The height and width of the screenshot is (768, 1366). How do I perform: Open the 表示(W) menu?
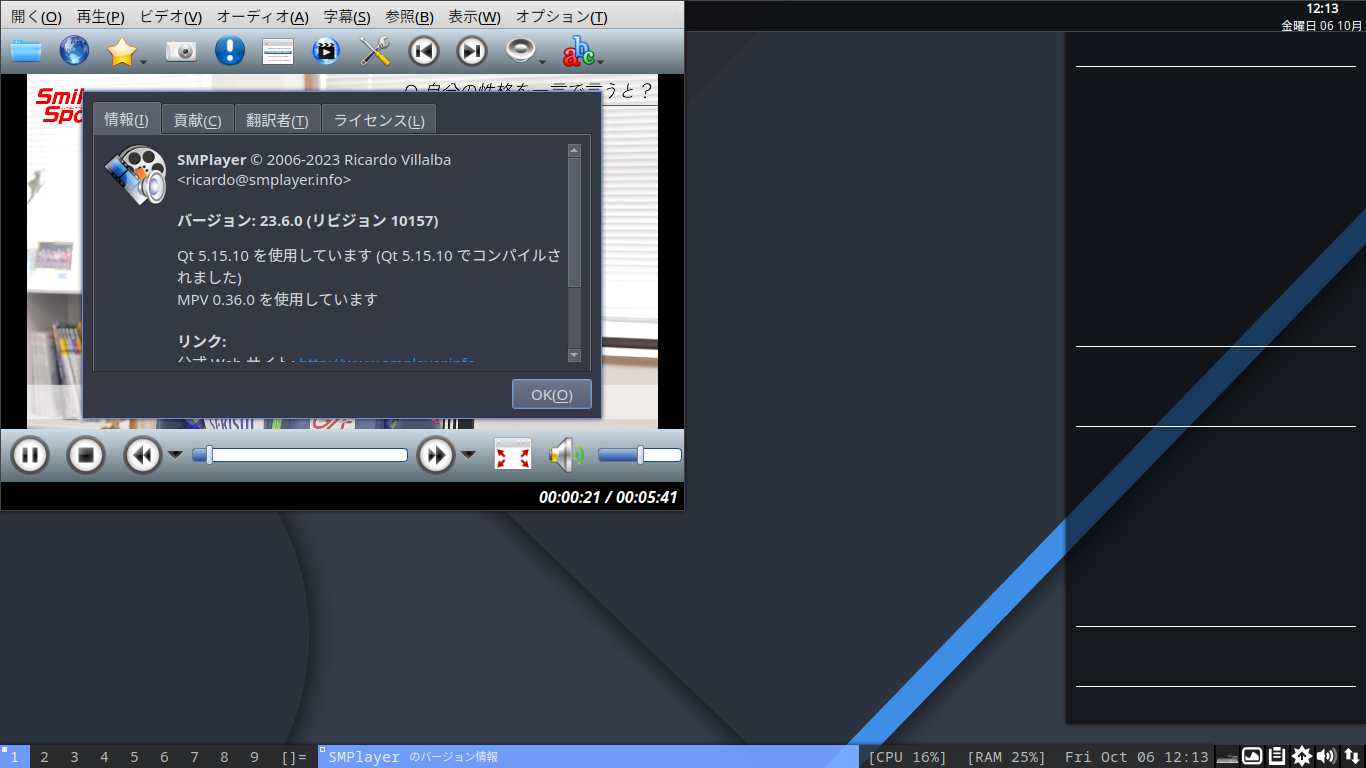pos(475,16)
